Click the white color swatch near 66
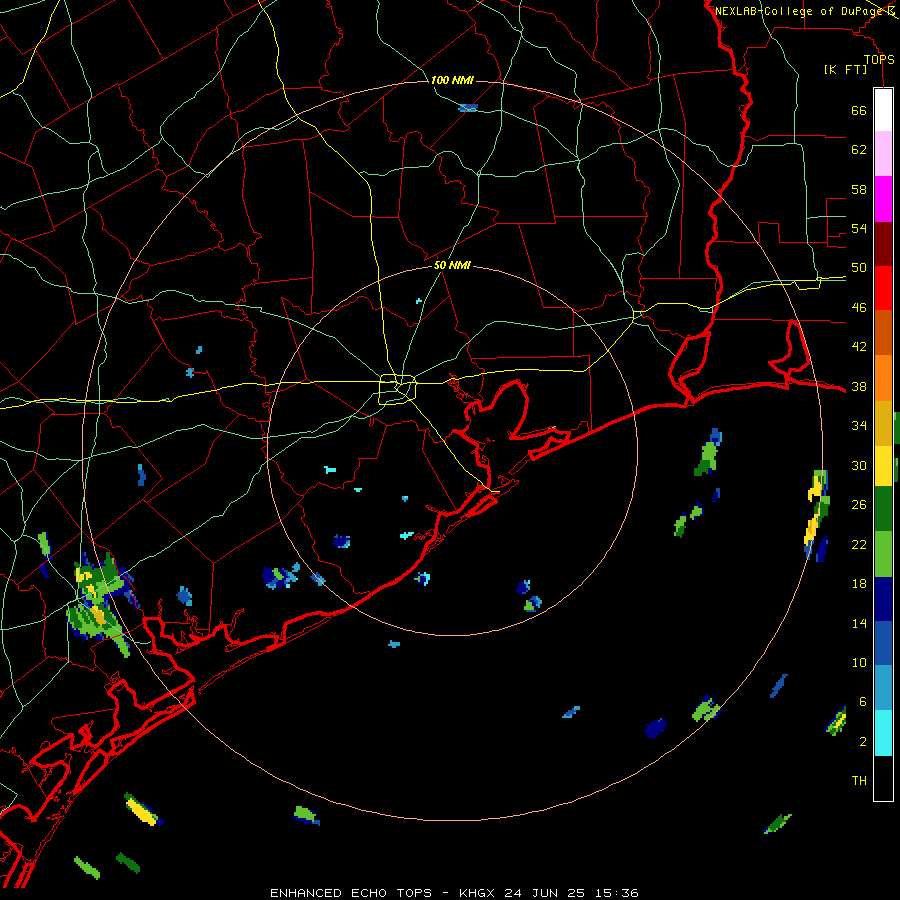Viewport: 900px width, 900px height. click(883, 110)
